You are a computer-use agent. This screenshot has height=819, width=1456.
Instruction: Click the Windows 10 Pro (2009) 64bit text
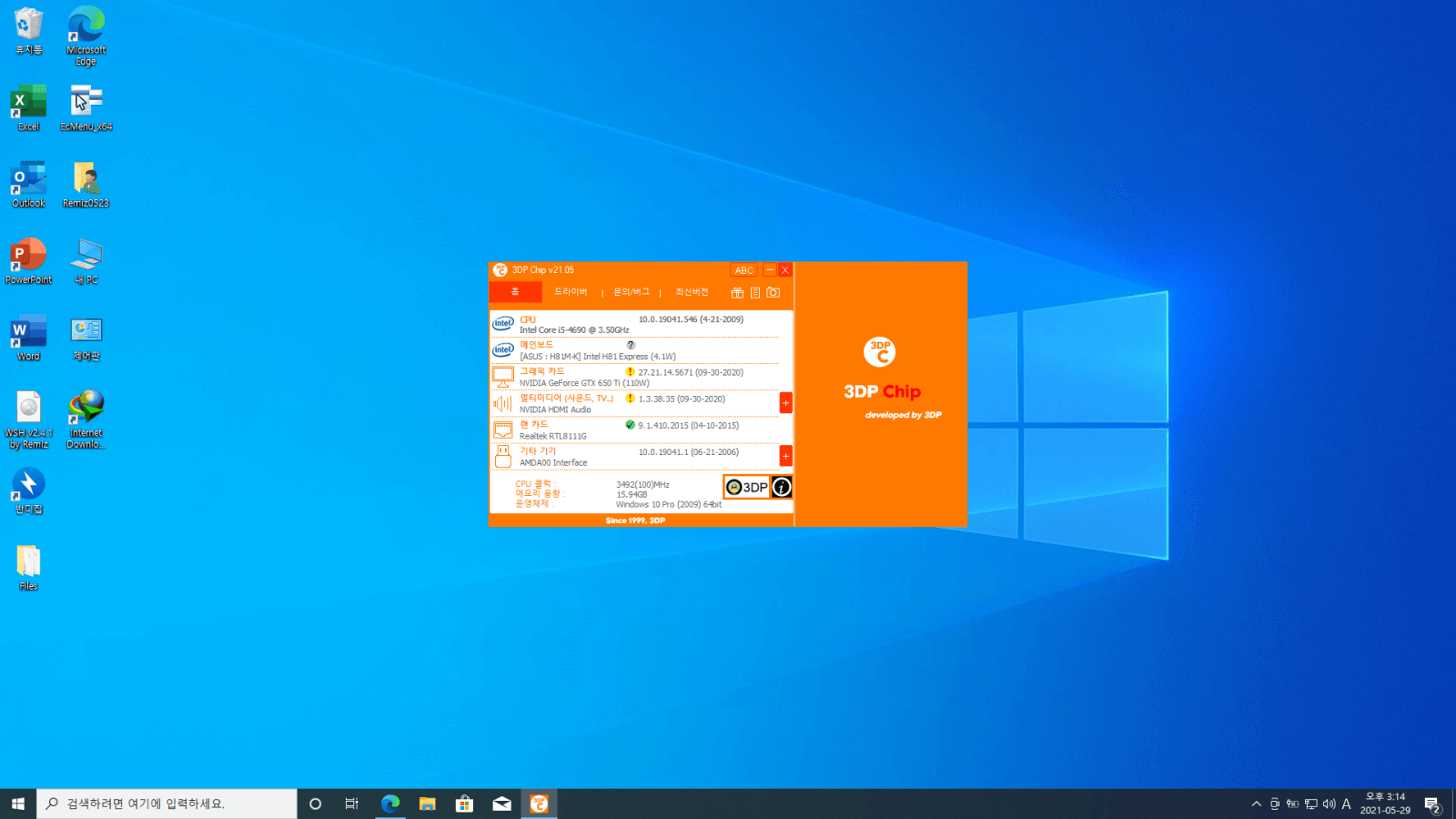click(669, 504)
